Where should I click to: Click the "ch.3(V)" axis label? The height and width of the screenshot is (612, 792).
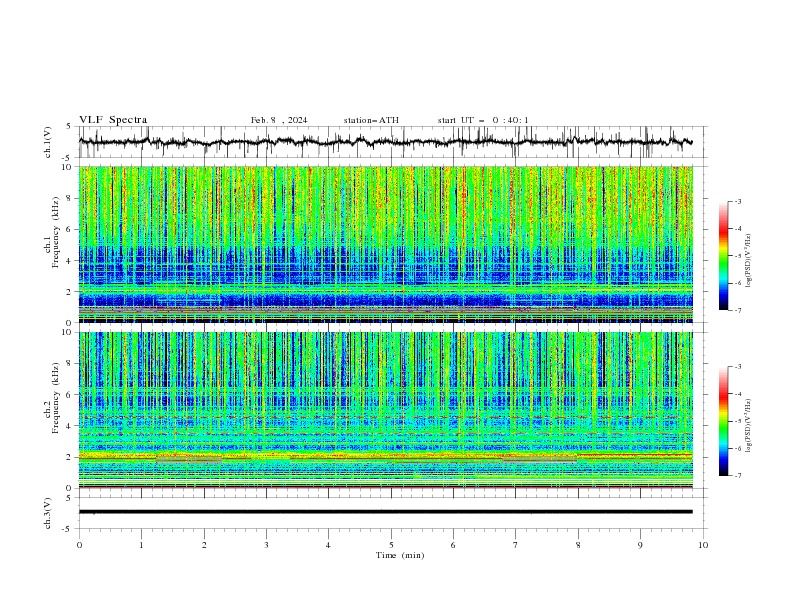pos(48,513)
